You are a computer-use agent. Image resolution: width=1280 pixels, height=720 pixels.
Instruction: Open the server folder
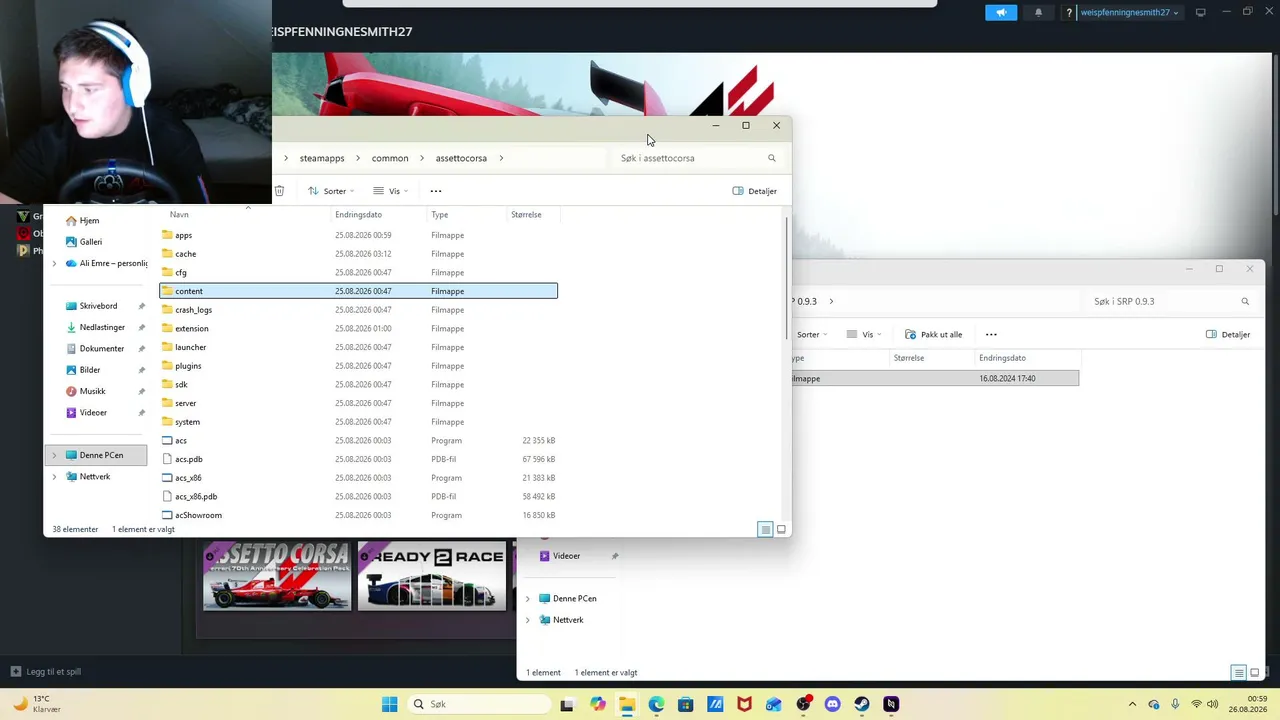point(358,403)
